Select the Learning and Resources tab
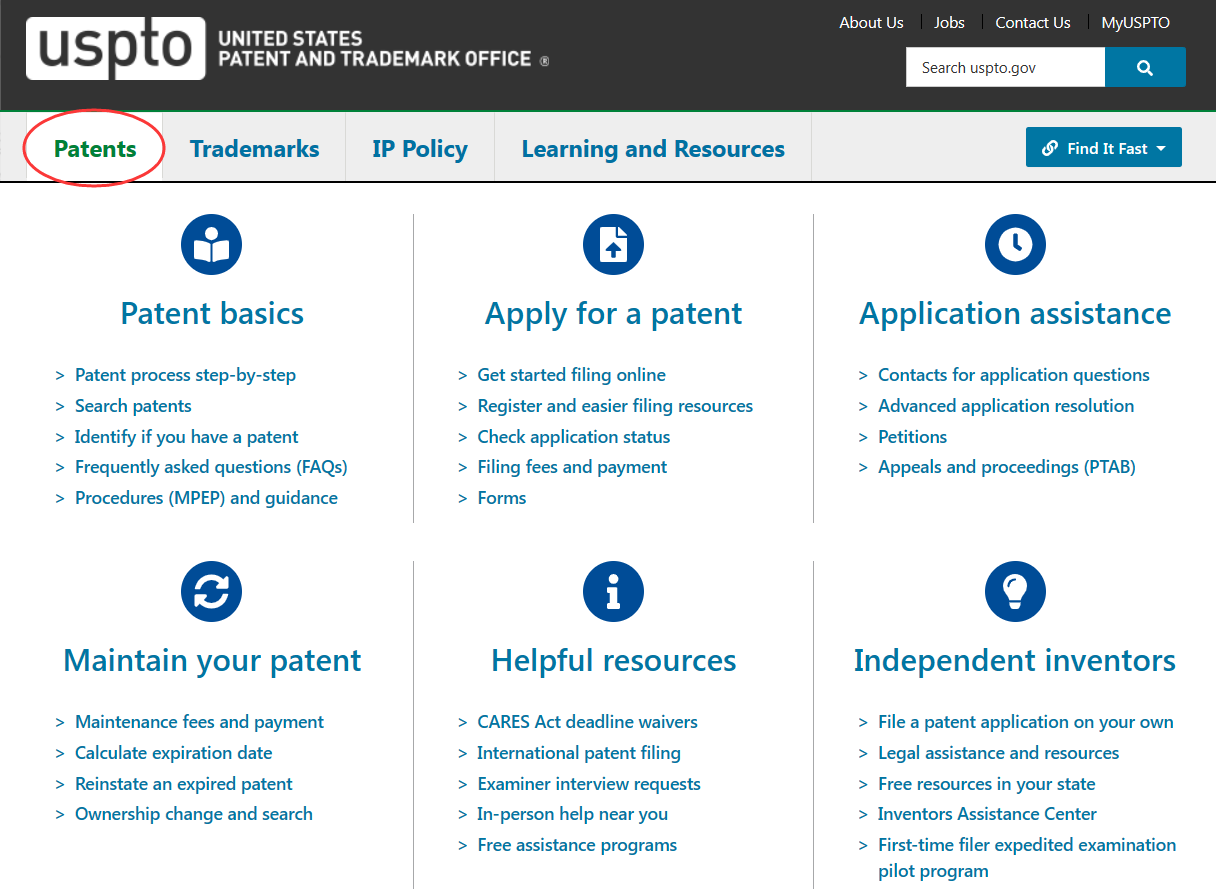This screenshot has height=889, width=1216. [653, 148]
